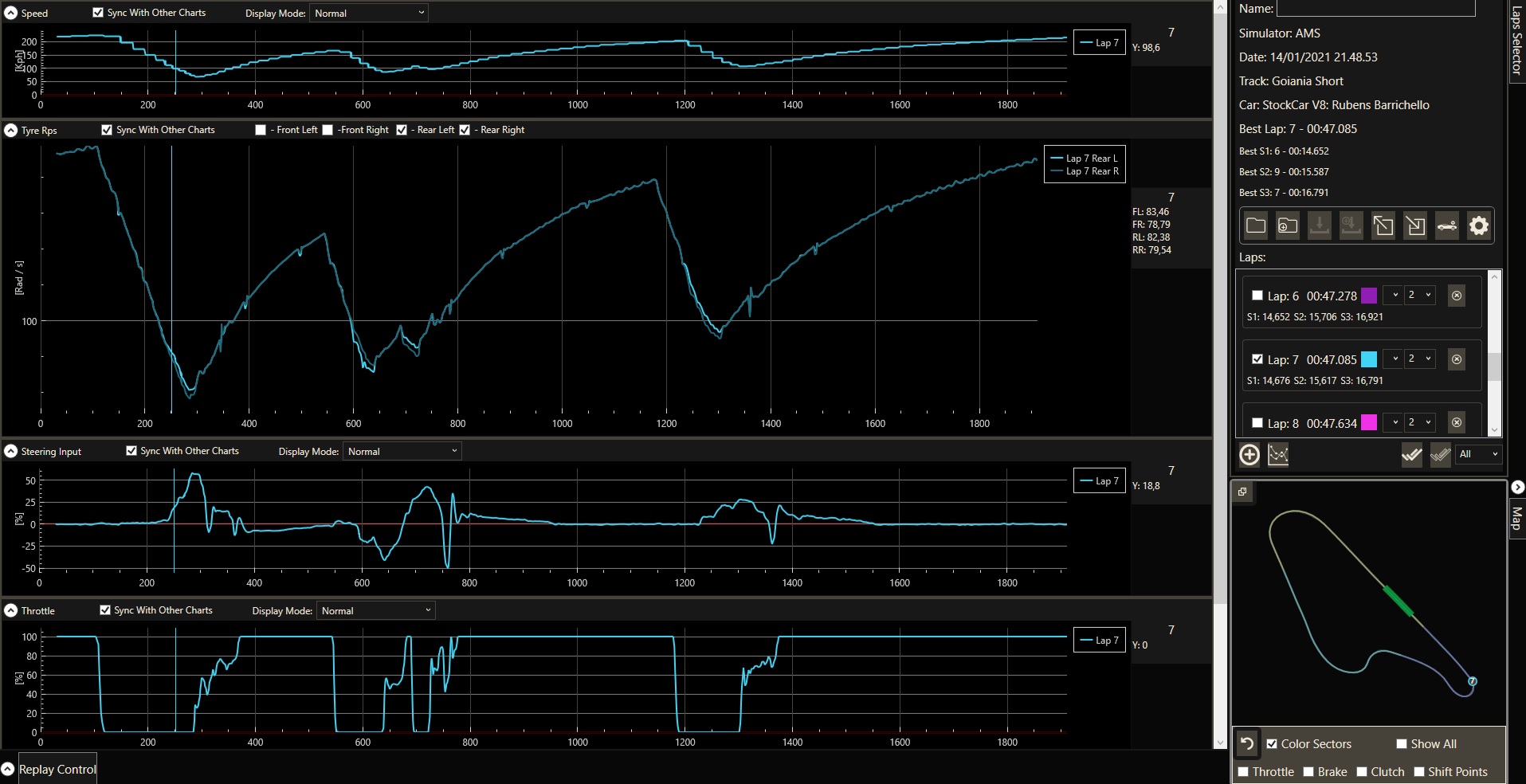Open the All filter dropdown below laps
The width and height of the screenshot is (1526, 784).
click(x=1478, y=454)
